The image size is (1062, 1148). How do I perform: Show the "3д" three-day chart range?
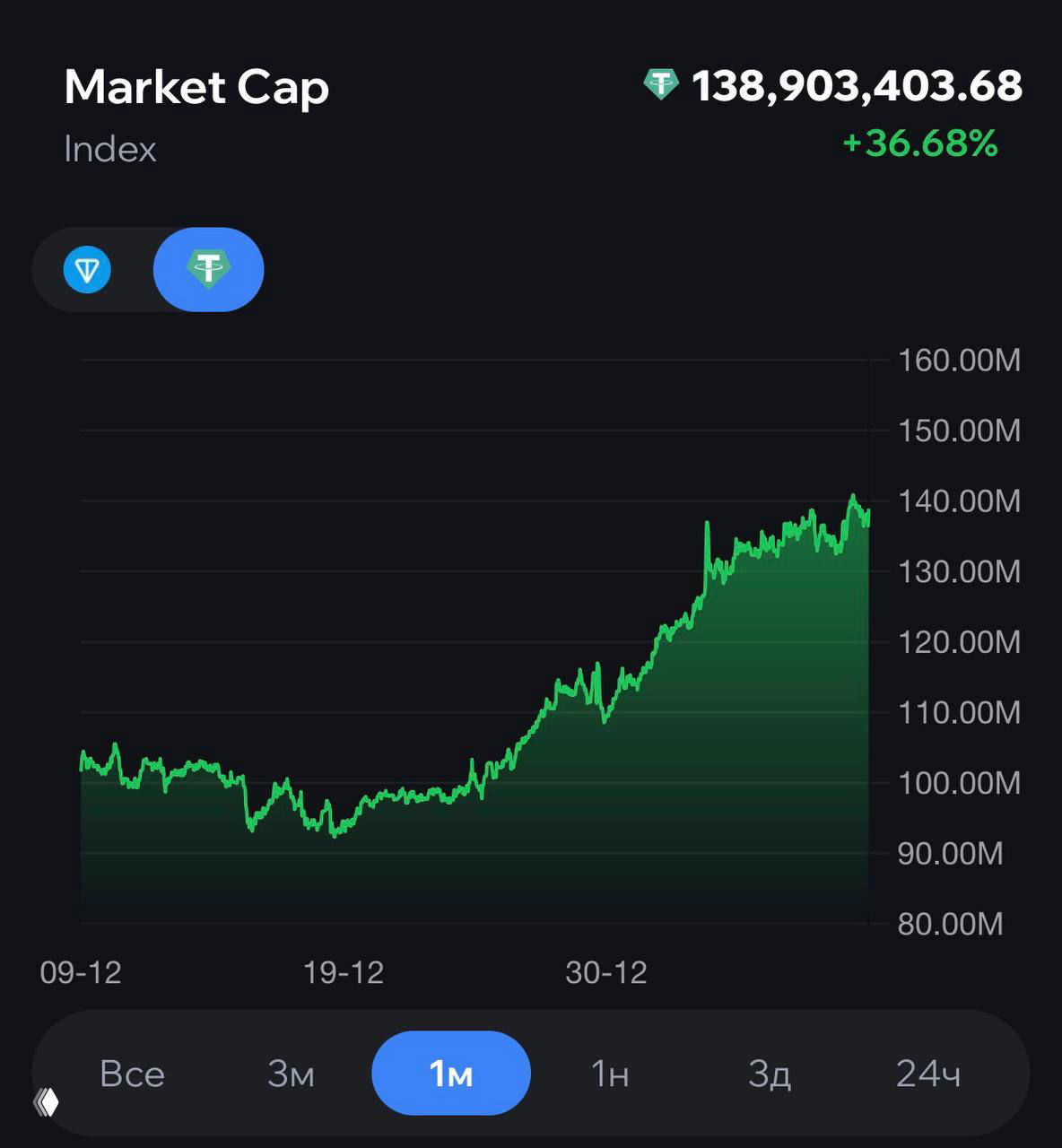coord(770,1074)
